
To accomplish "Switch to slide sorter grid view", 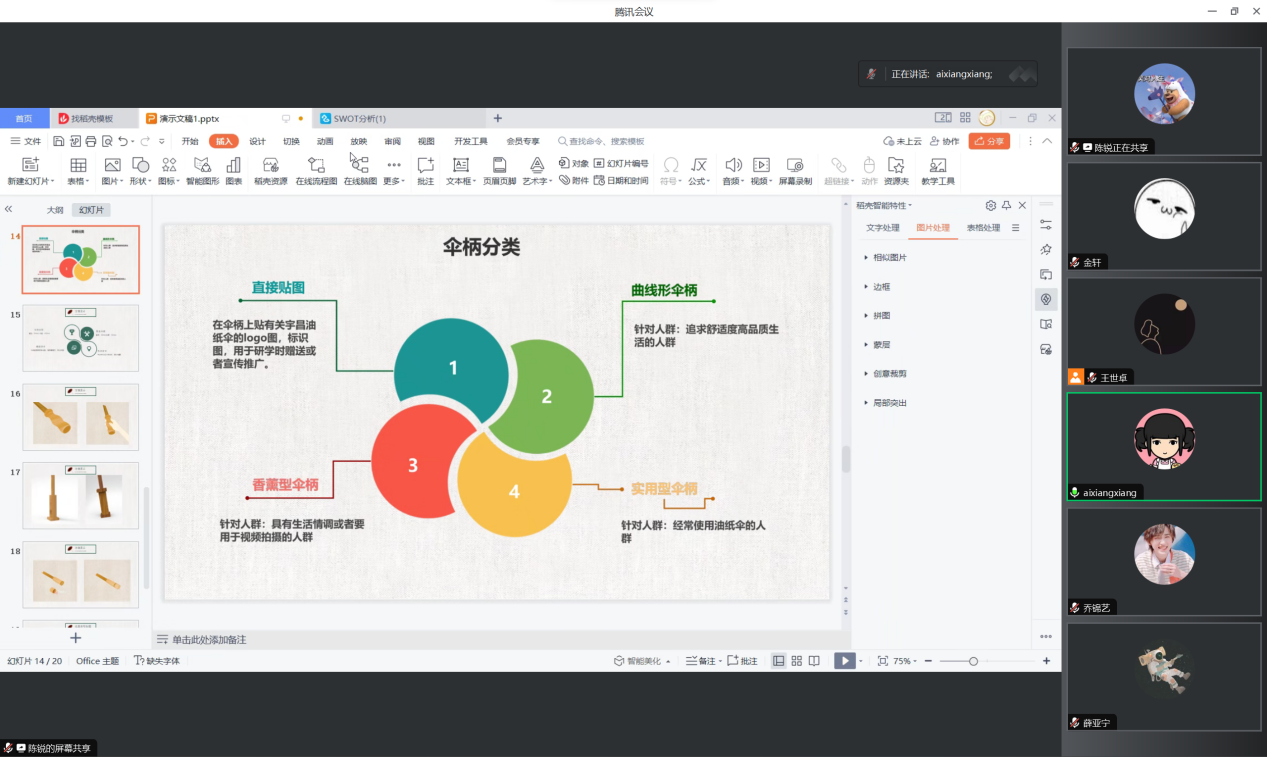I will [x=796, y=661].
